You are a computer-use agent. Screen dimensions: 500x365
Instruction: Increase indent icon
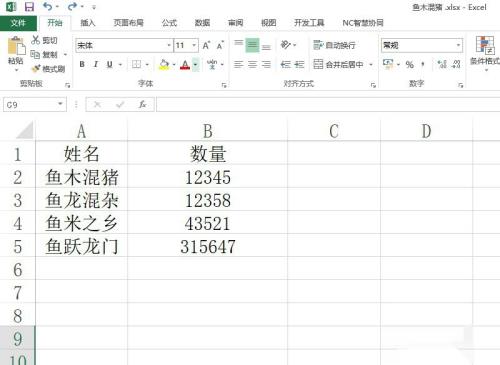299,64
